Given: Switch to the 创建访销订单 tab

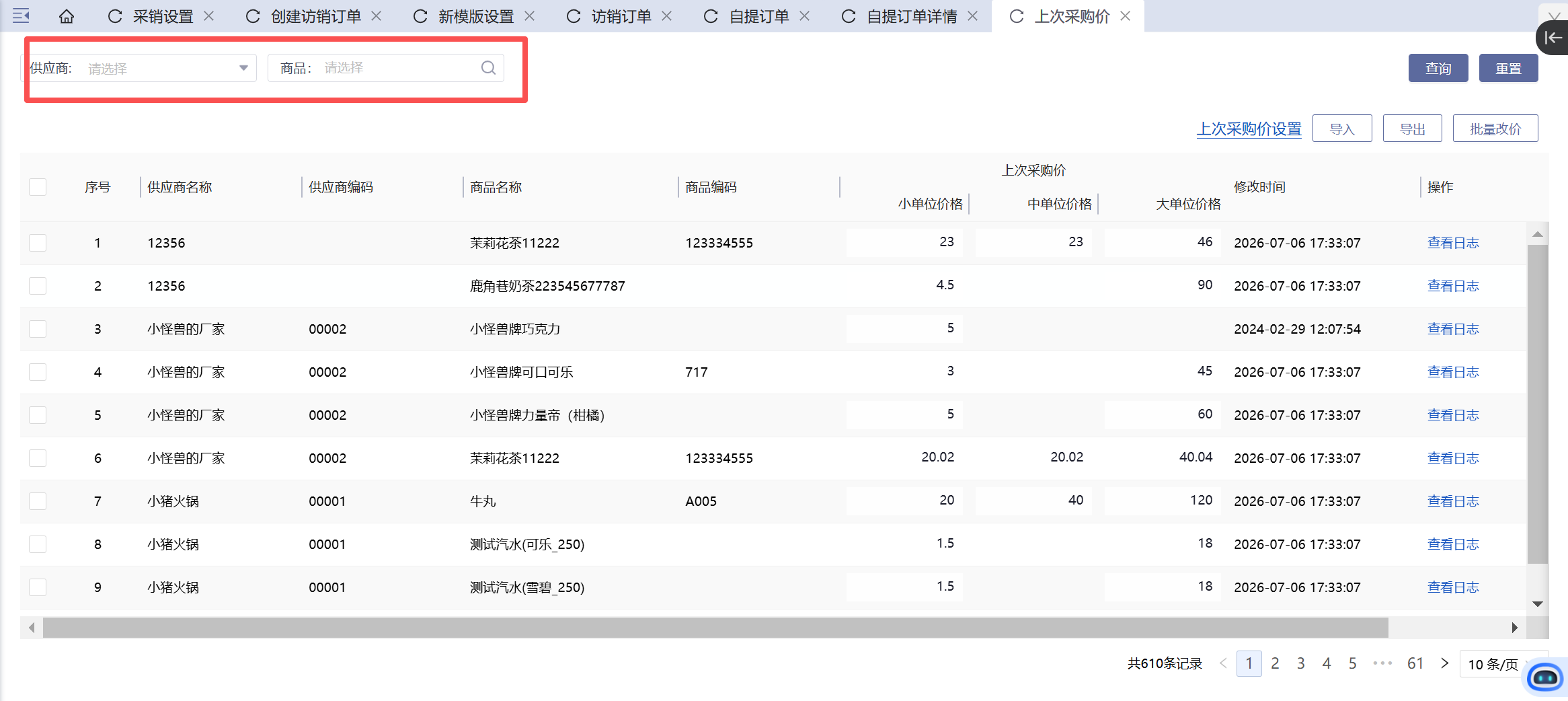Looking at the screenshot, I should tap(316, 16).
